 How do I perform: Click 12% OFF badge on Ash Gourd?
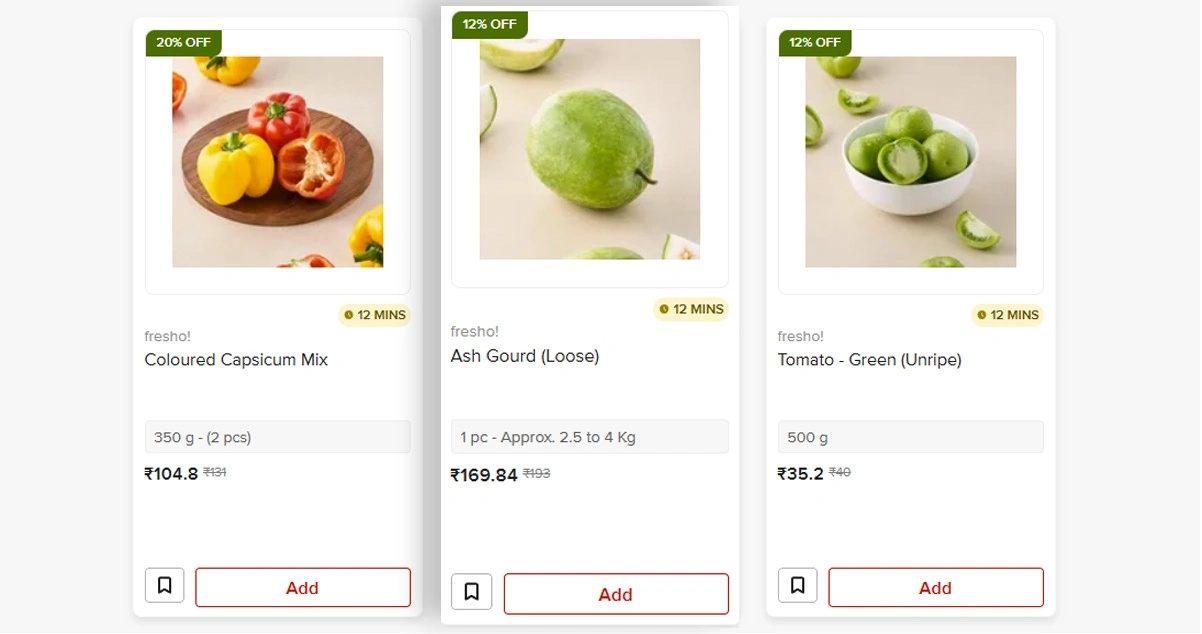[x=489, y=25]
